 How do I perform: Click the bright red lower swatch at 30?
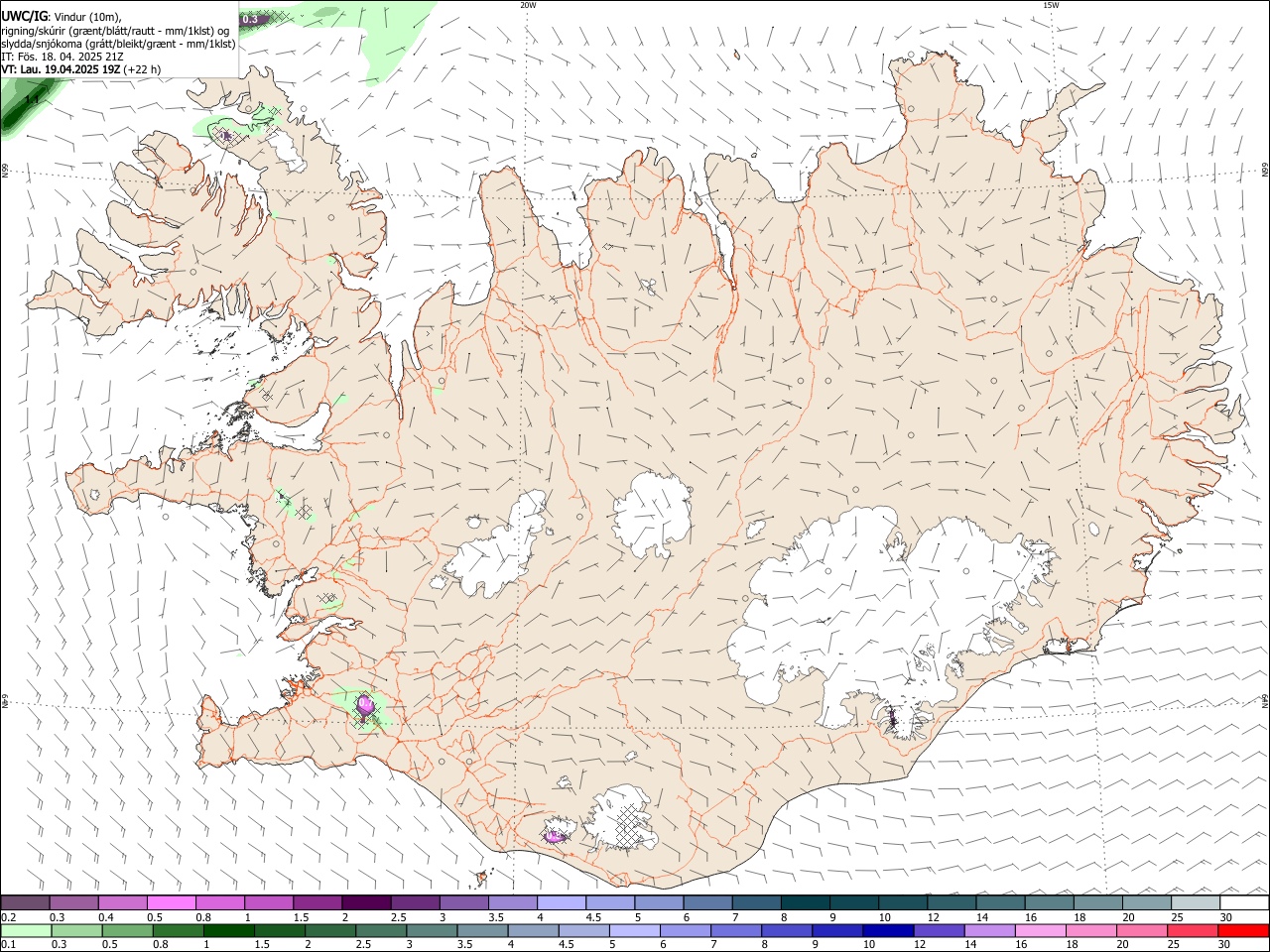coord(1243,930)
